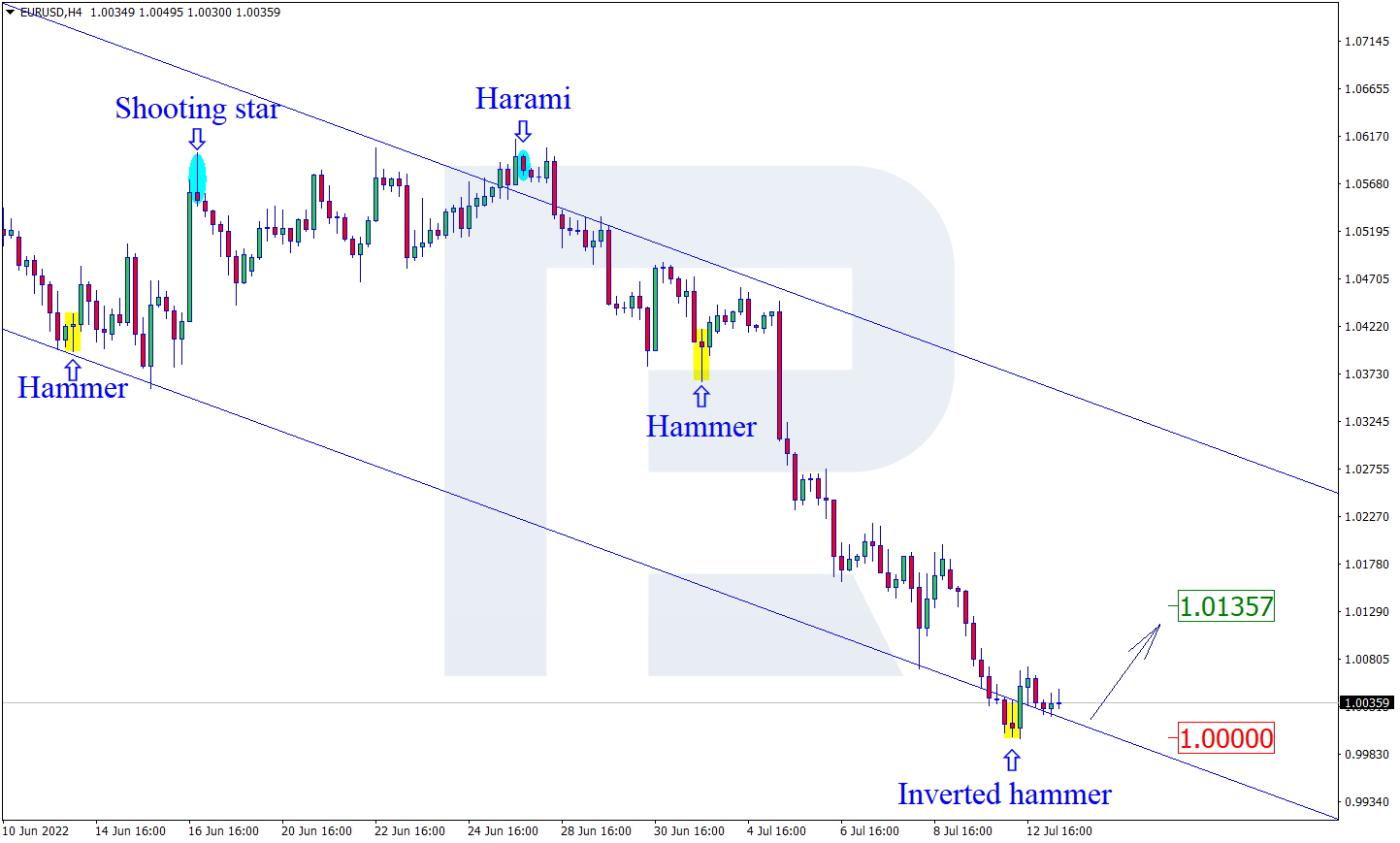Click the 12 Jul 16:00 time label
The width and height of the screenshot is (1400, 843).
[1059, 831]
